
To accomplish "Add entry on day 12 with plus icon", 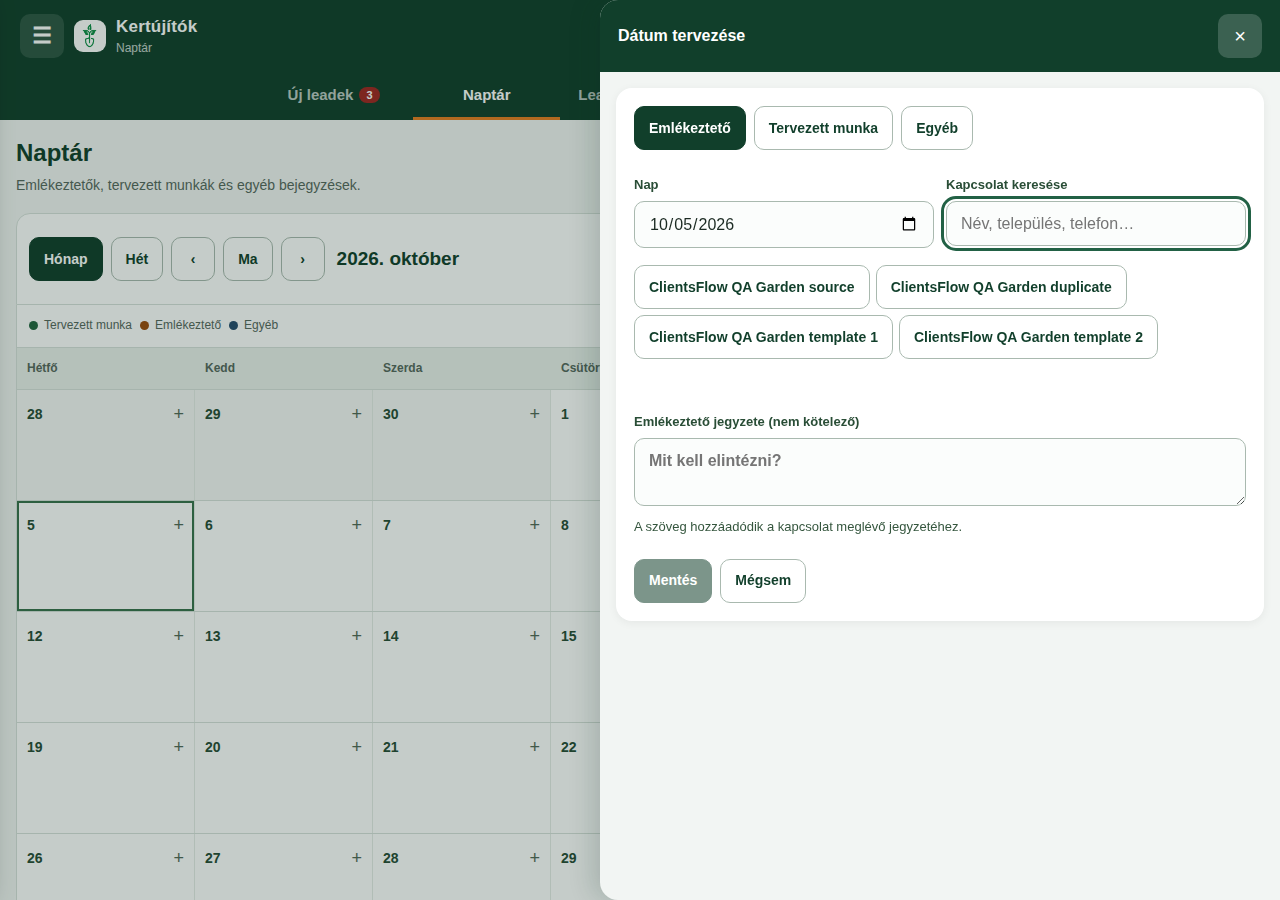I will tap(179, 635).
